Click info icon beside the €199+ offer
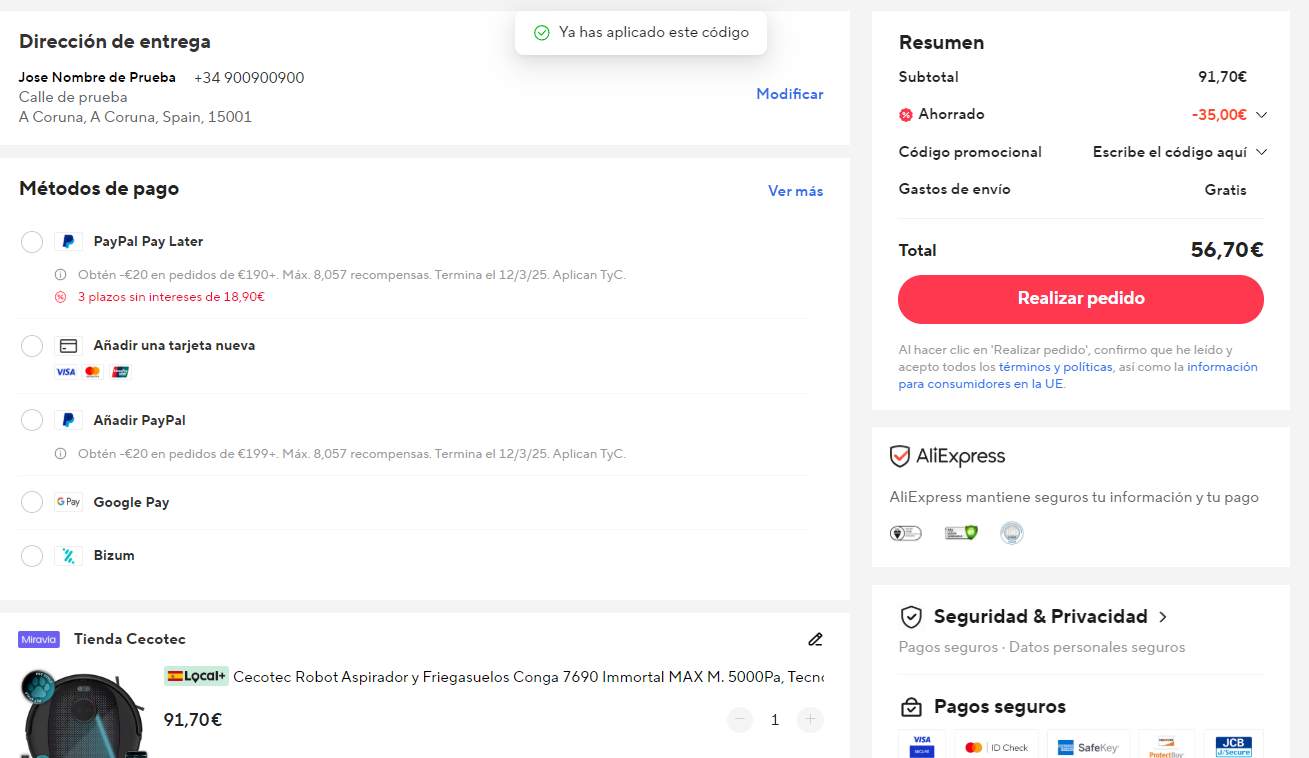 (60, 454)
